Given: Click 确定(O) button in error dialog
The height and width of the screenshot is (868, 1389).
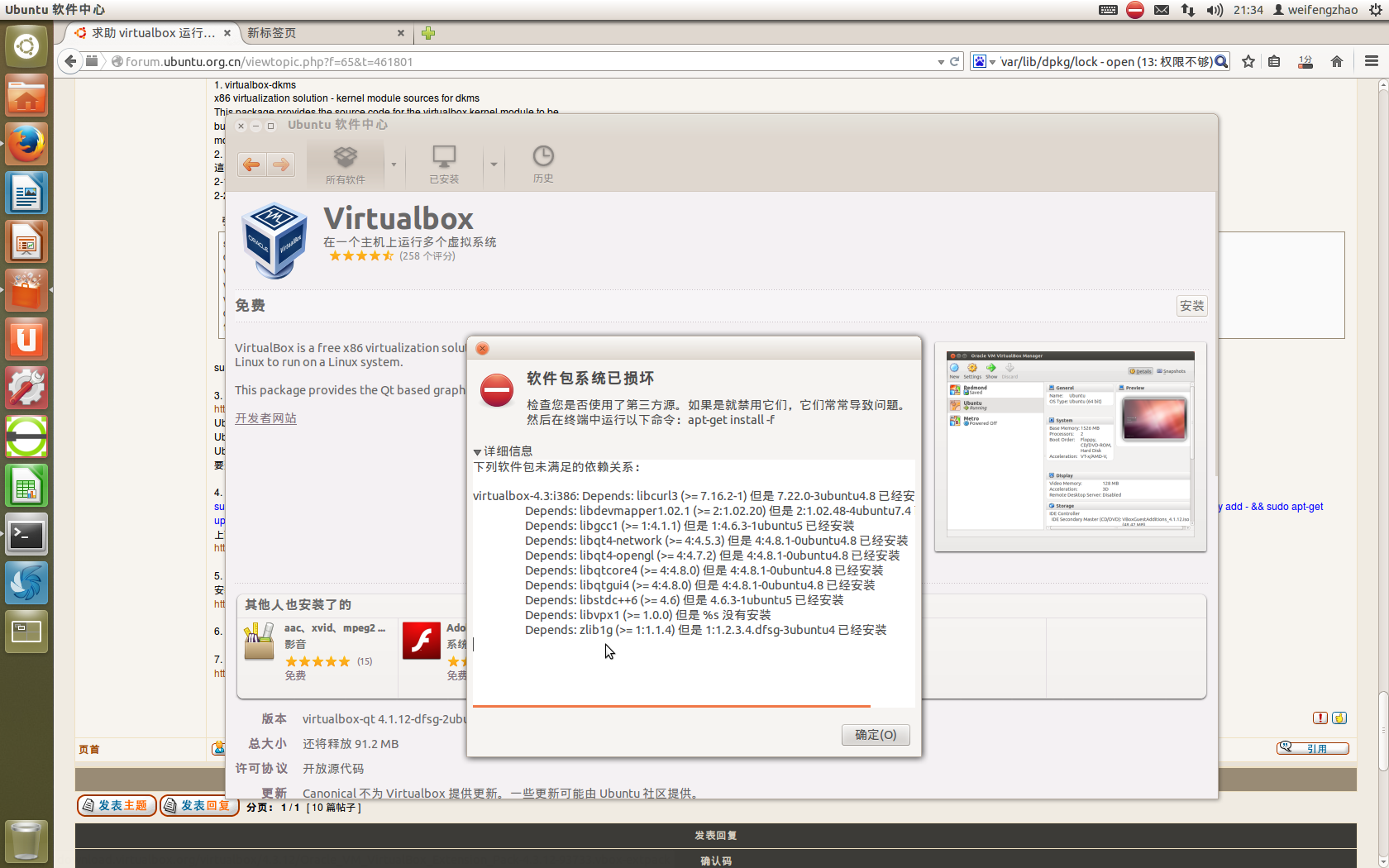Looking at the screenshot, I should [876, 735].
